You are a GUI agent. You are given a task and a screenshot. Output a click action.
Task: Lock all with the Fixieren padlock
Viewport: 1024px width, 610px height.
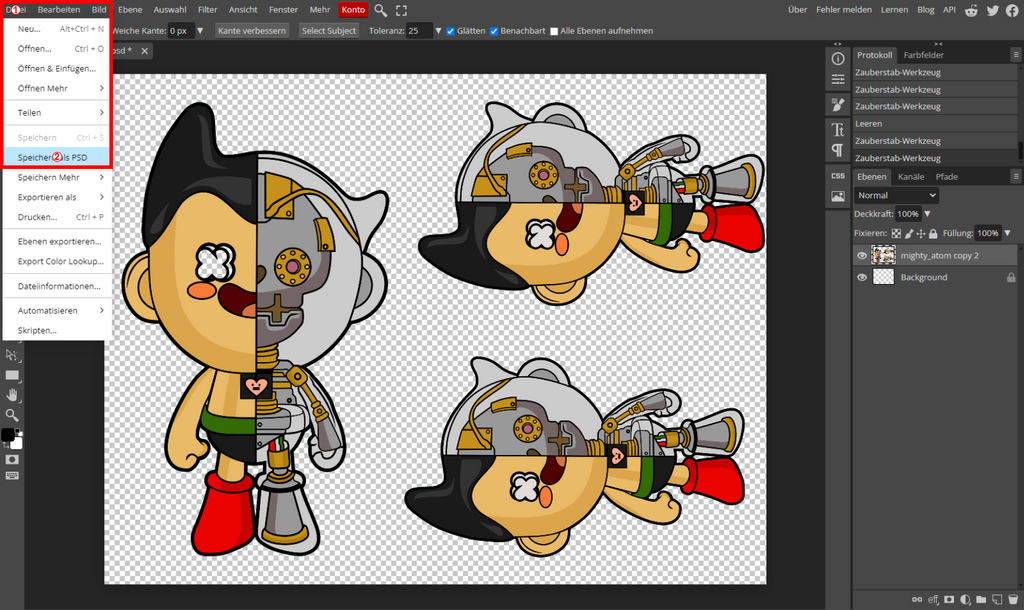[933, 233]
